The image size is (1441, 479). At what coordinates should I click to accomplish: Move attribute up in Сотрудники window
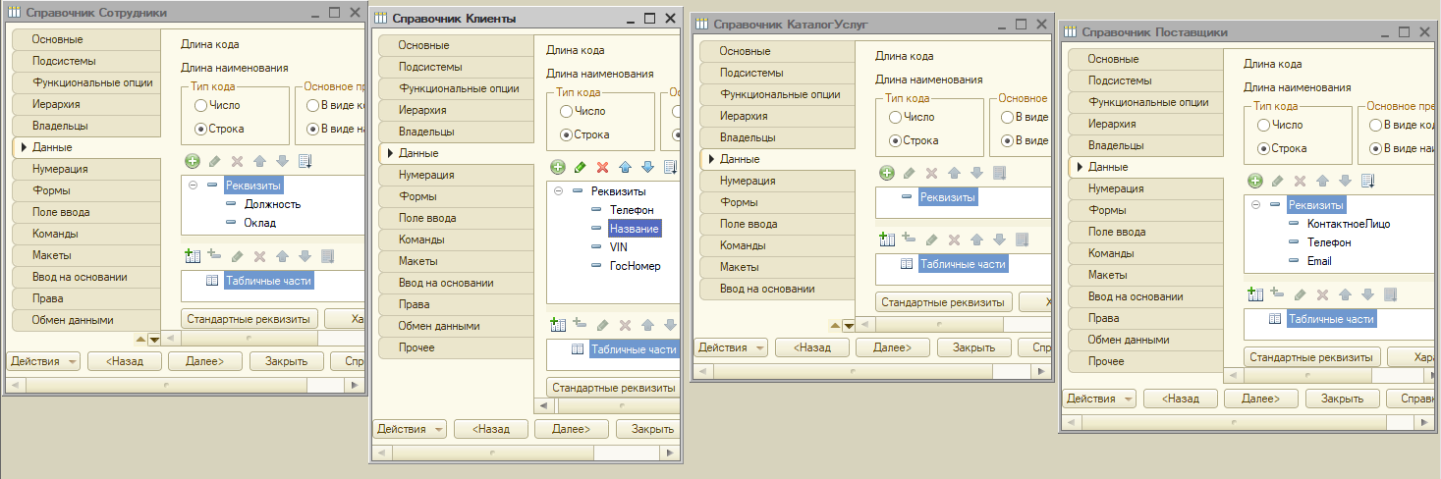point(259,161)
